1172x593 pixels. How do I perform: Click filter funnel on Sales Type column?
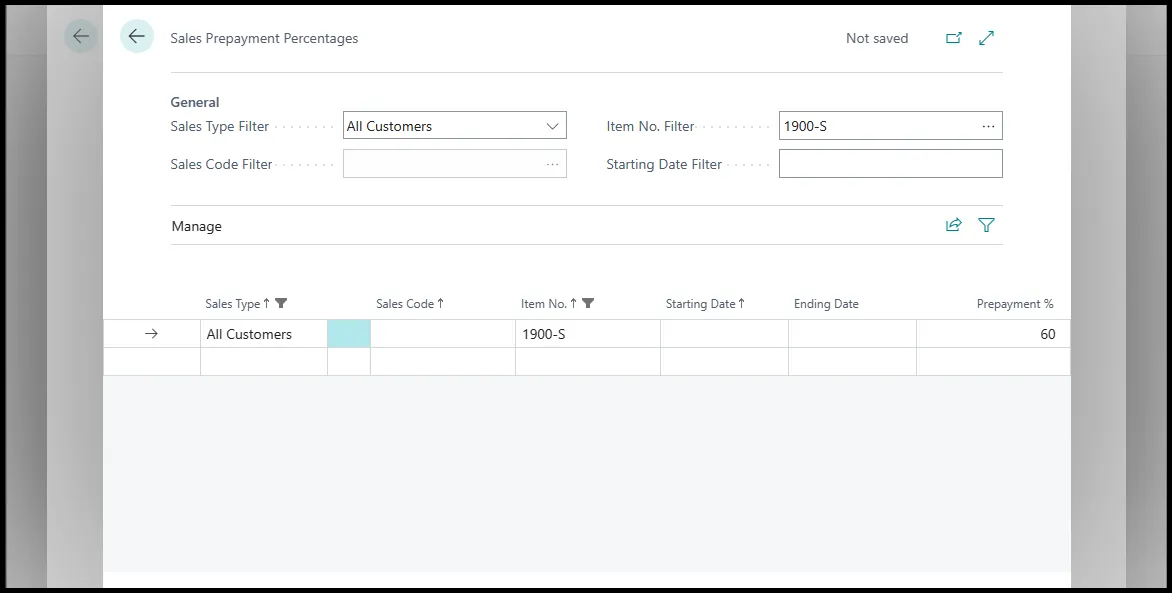pos(281,304)
